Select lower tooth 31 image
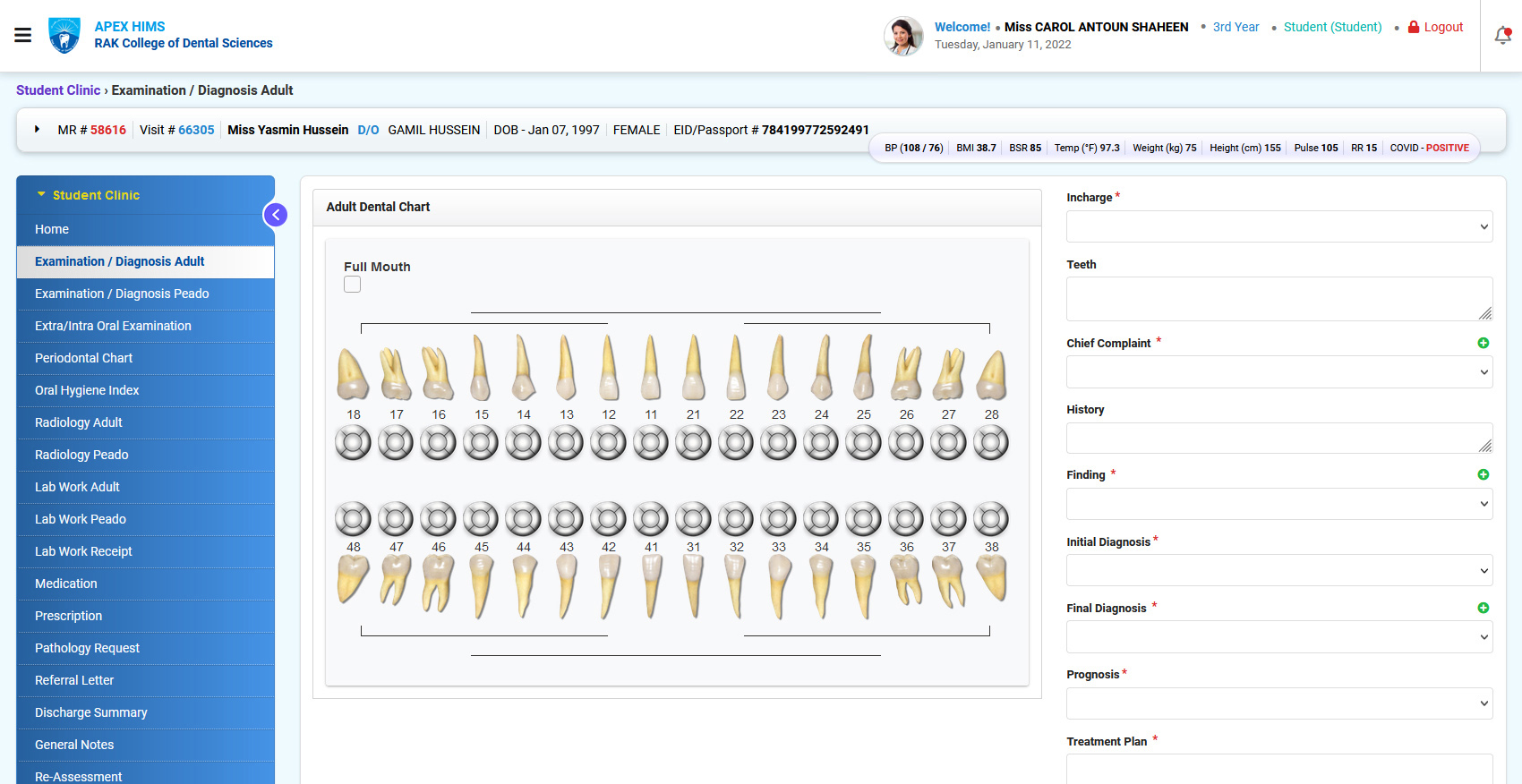This screenshot has width=1522, height=784. (x=693, y=587)
